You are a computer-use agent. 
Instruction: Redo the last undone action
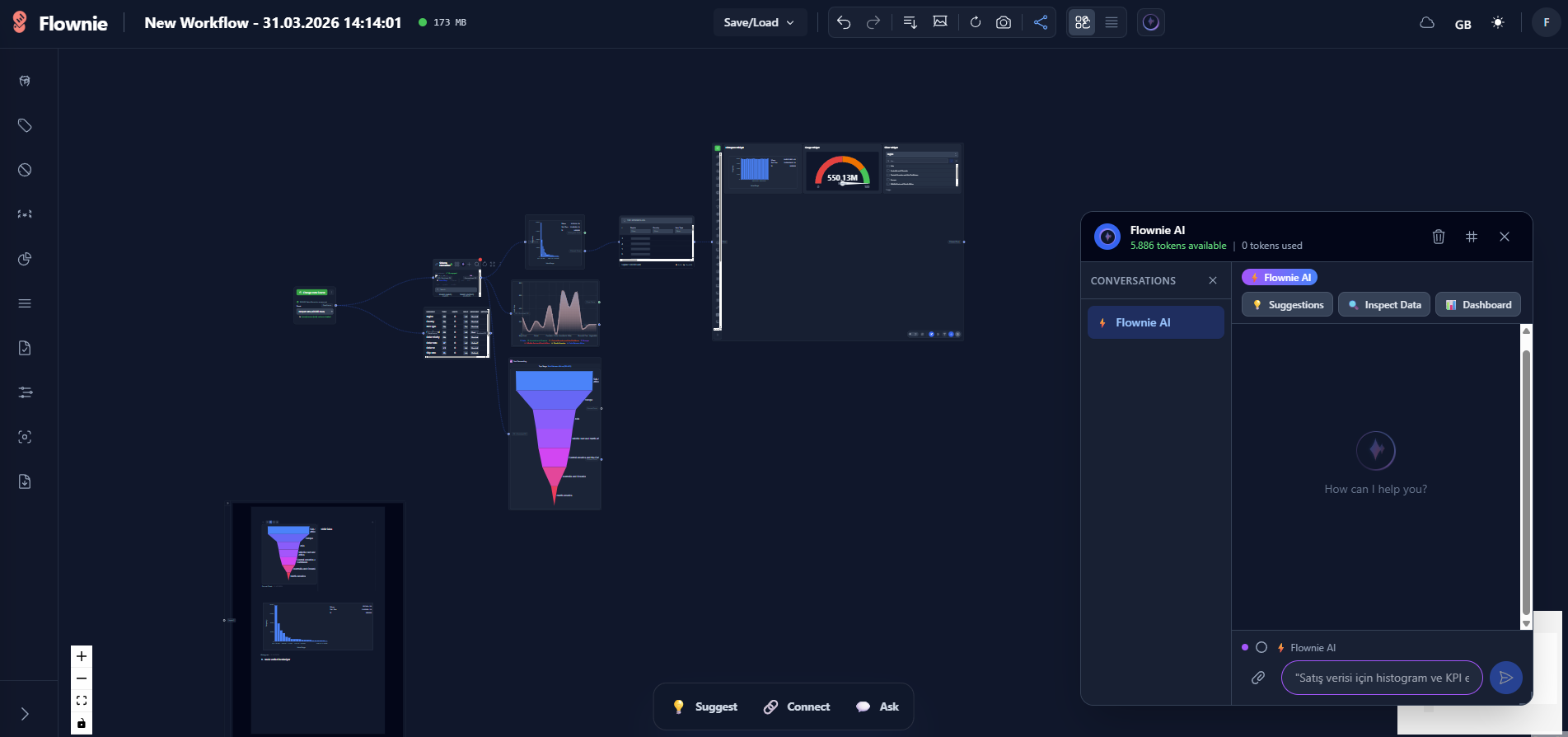pyautogui.click(x=873, y=22)
